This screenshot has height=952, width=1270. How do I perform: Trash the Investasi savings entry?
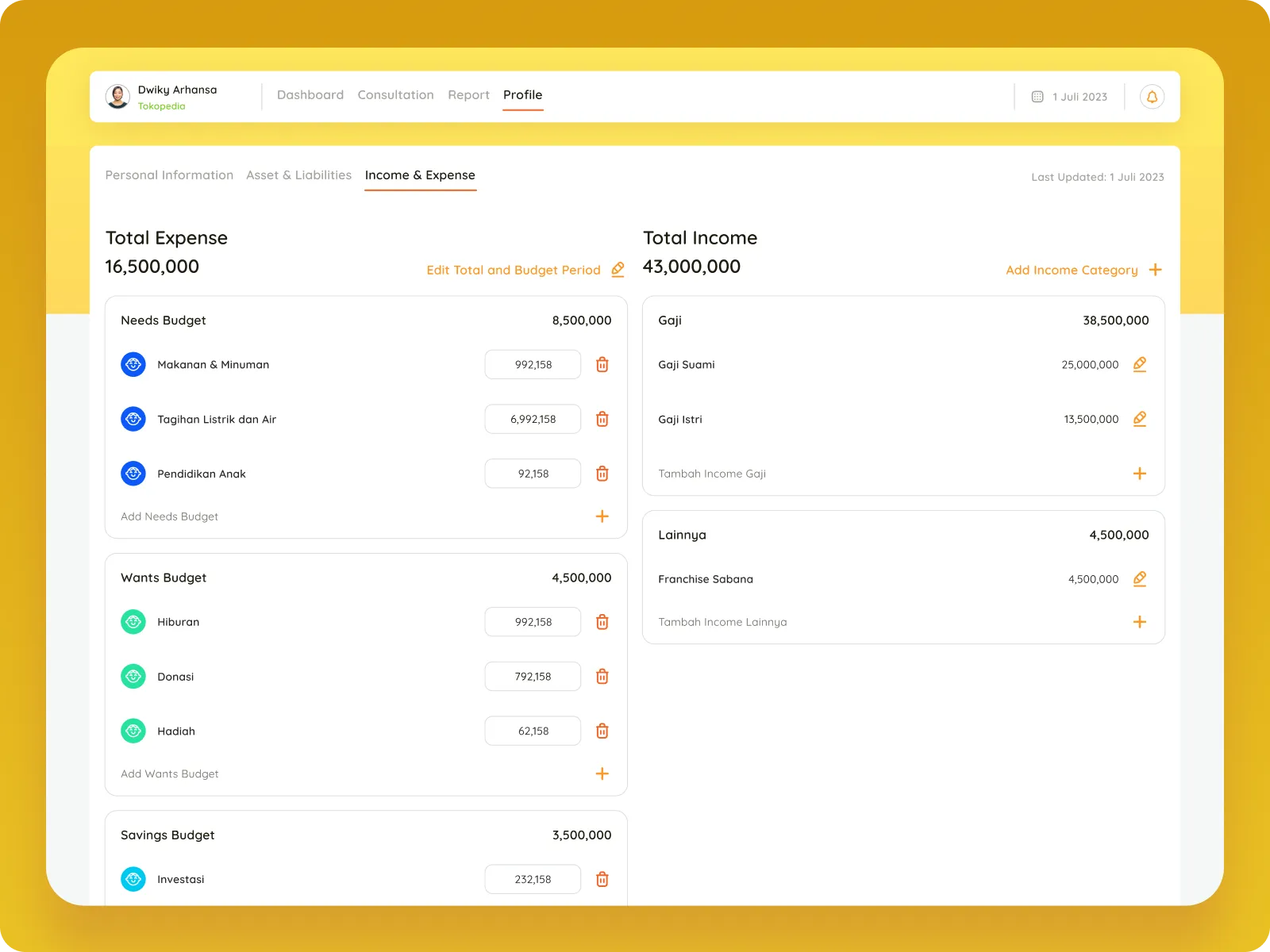coord(602,879)
